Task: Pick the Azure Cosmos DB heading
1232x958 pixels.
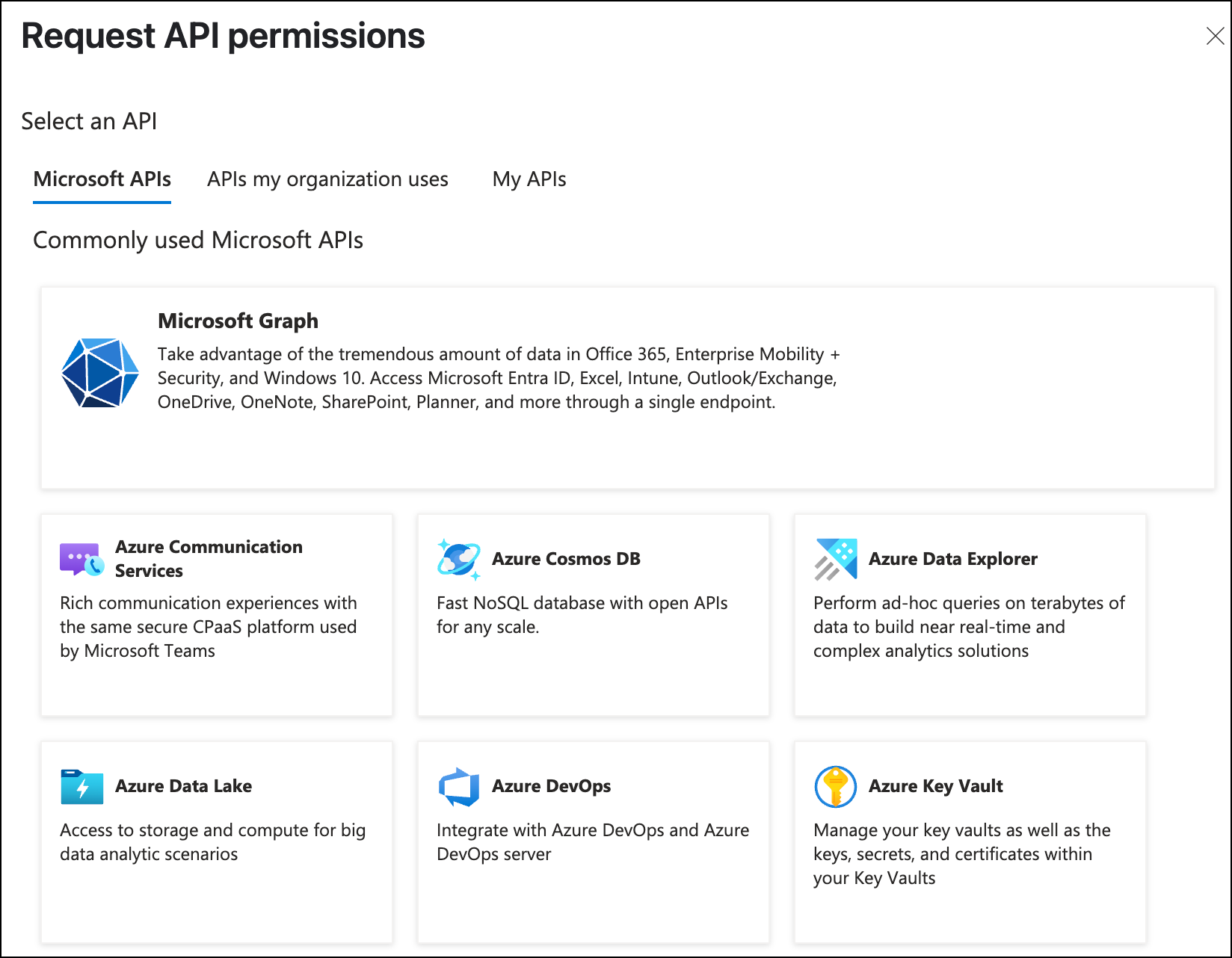Action: click(566, 559)
